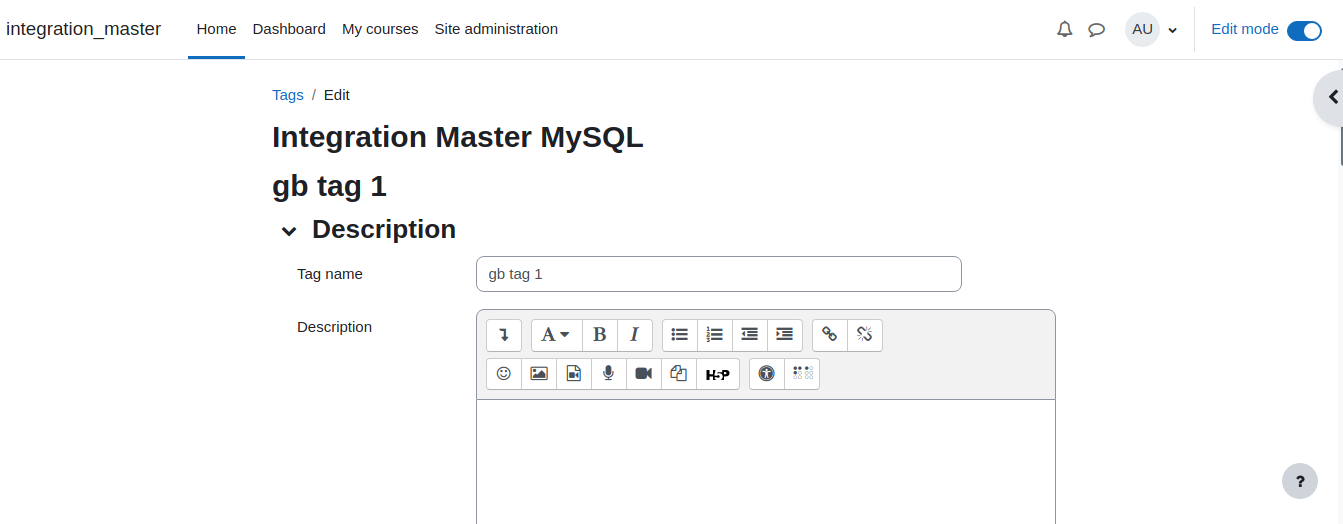Collapse the Description section

(x=289, y=231)
